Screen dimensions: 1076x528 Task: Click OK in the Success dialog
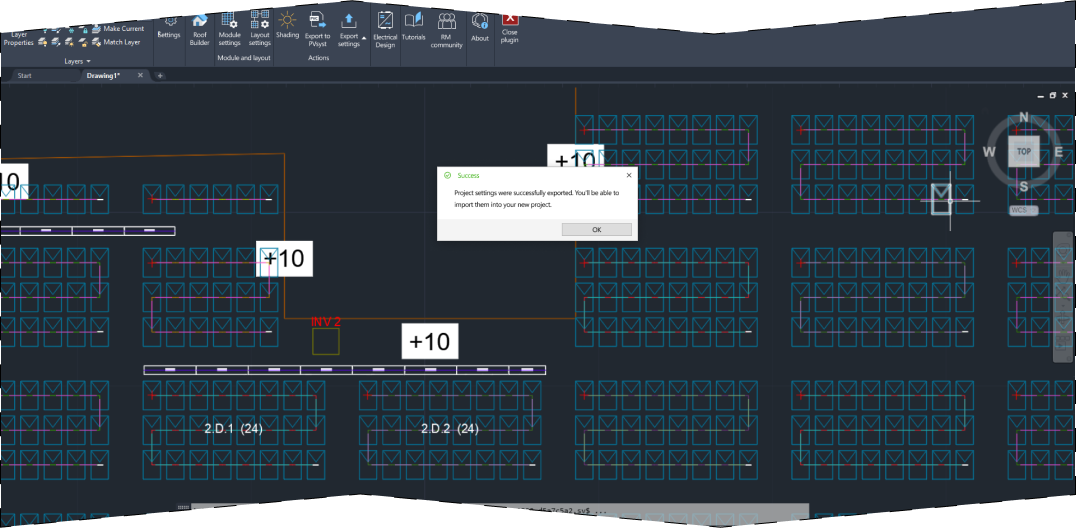pos(596,229)
